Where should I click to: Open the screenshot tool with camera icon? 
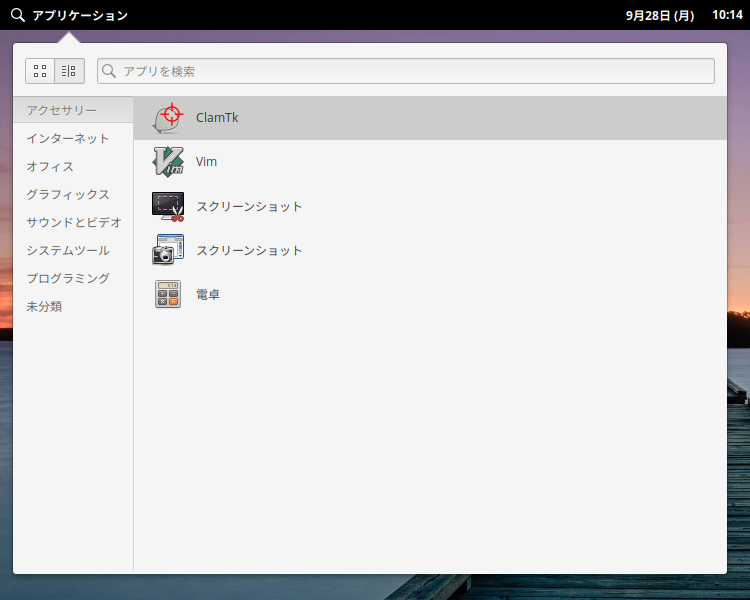[x=168, y=250]
